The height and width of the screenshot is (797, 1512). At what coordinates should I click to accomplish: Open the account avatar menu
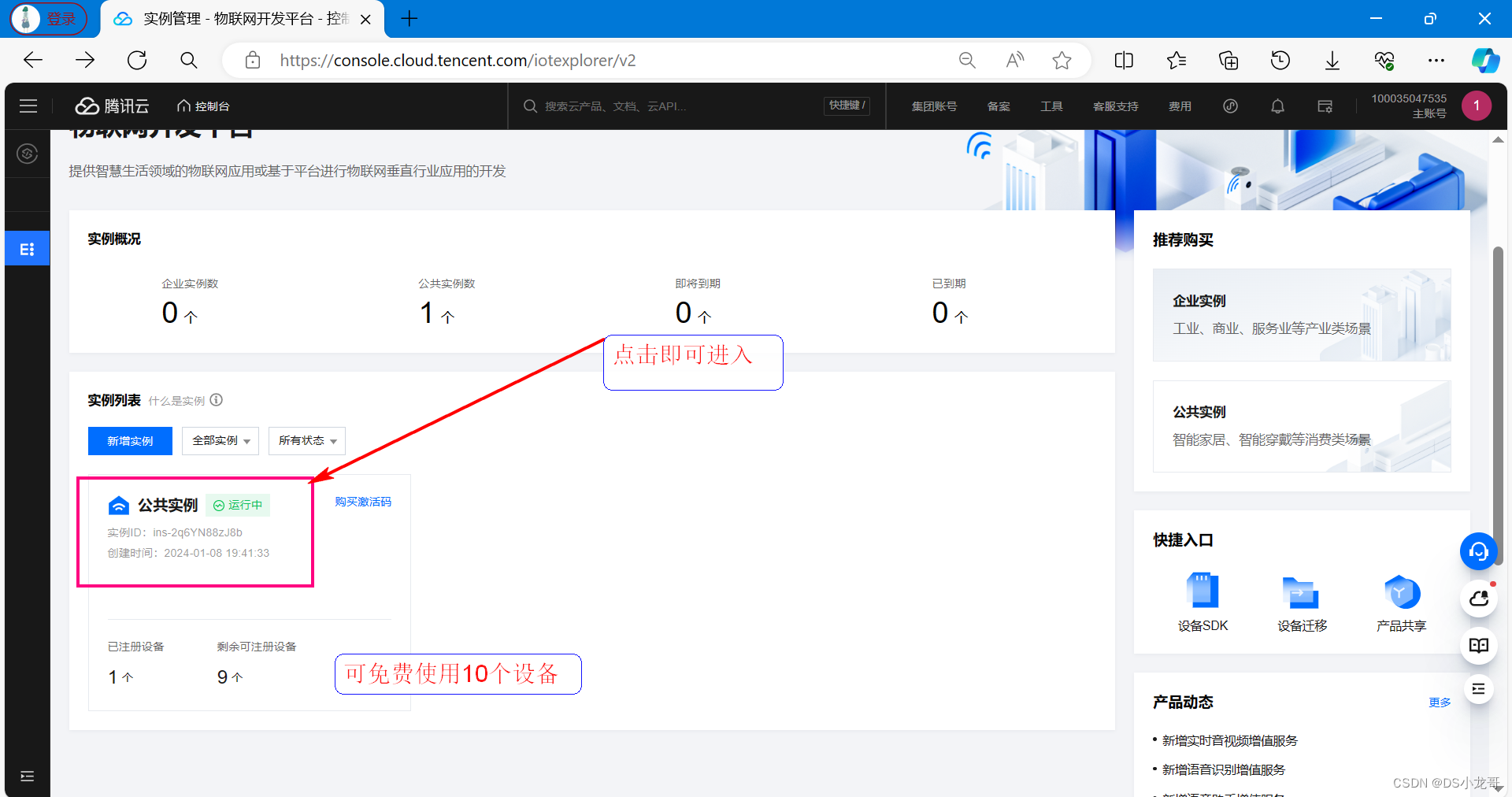1477,105
